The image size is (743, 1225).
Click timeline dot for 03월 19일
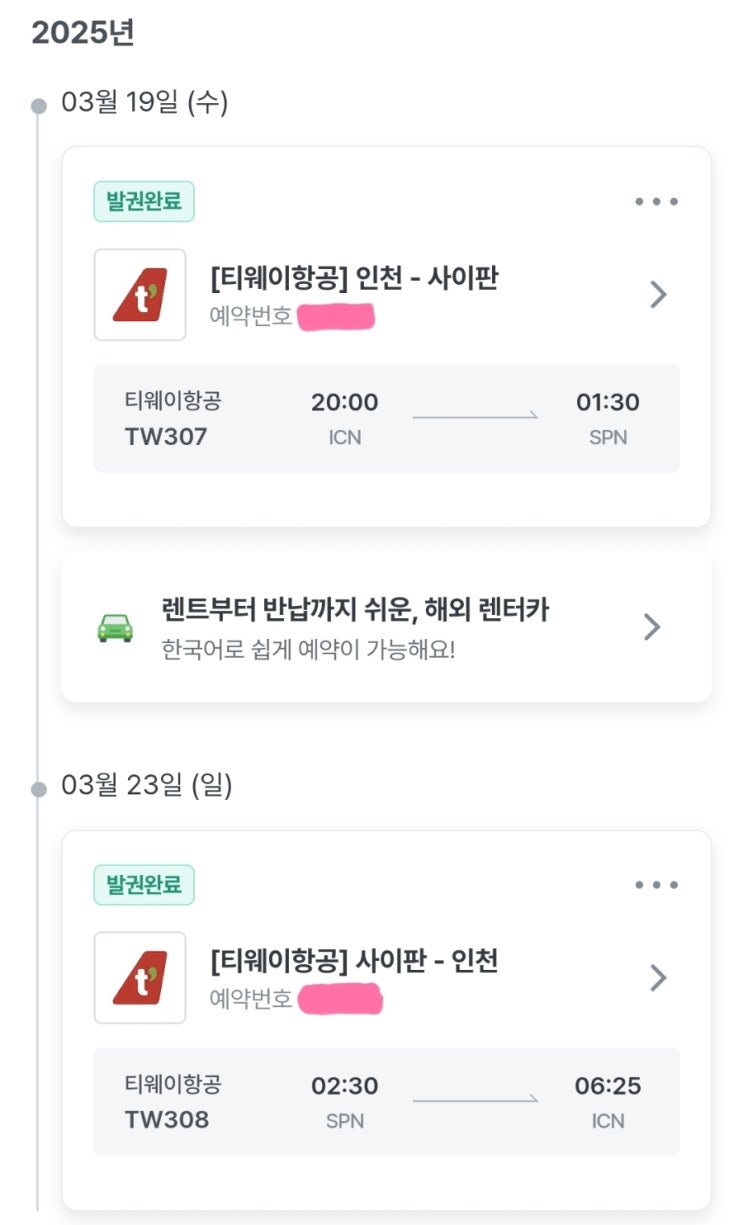[x=39, y=105]
